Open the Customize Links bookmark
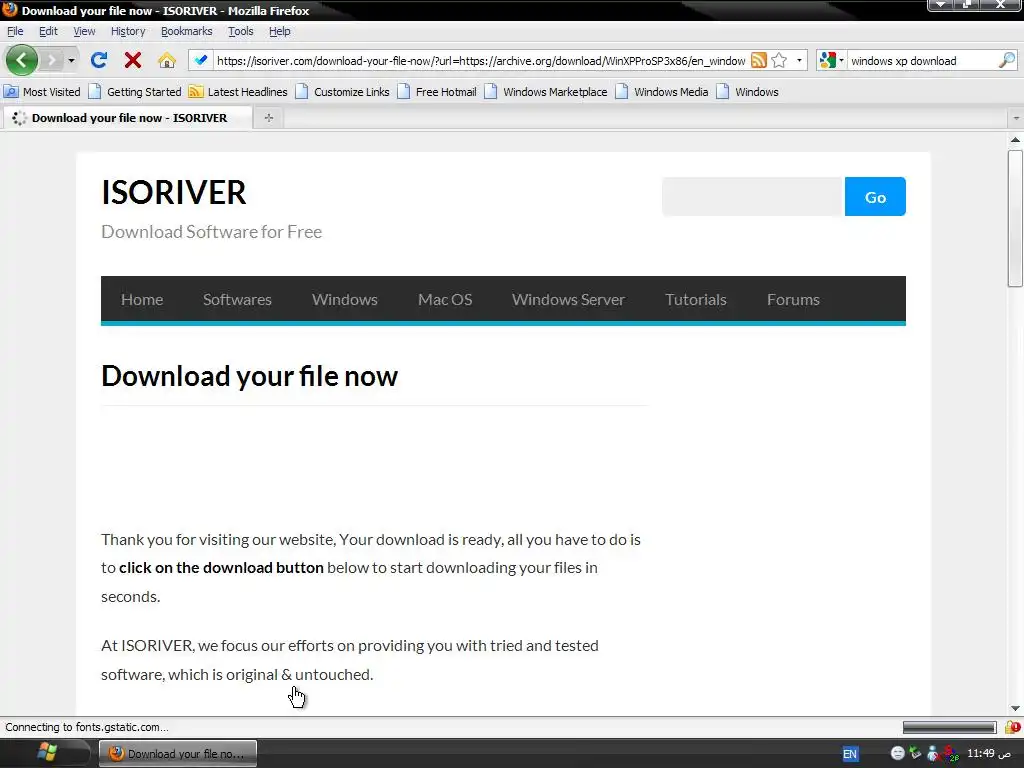This screenshot has height=768, width=1024. click(343, 92)
